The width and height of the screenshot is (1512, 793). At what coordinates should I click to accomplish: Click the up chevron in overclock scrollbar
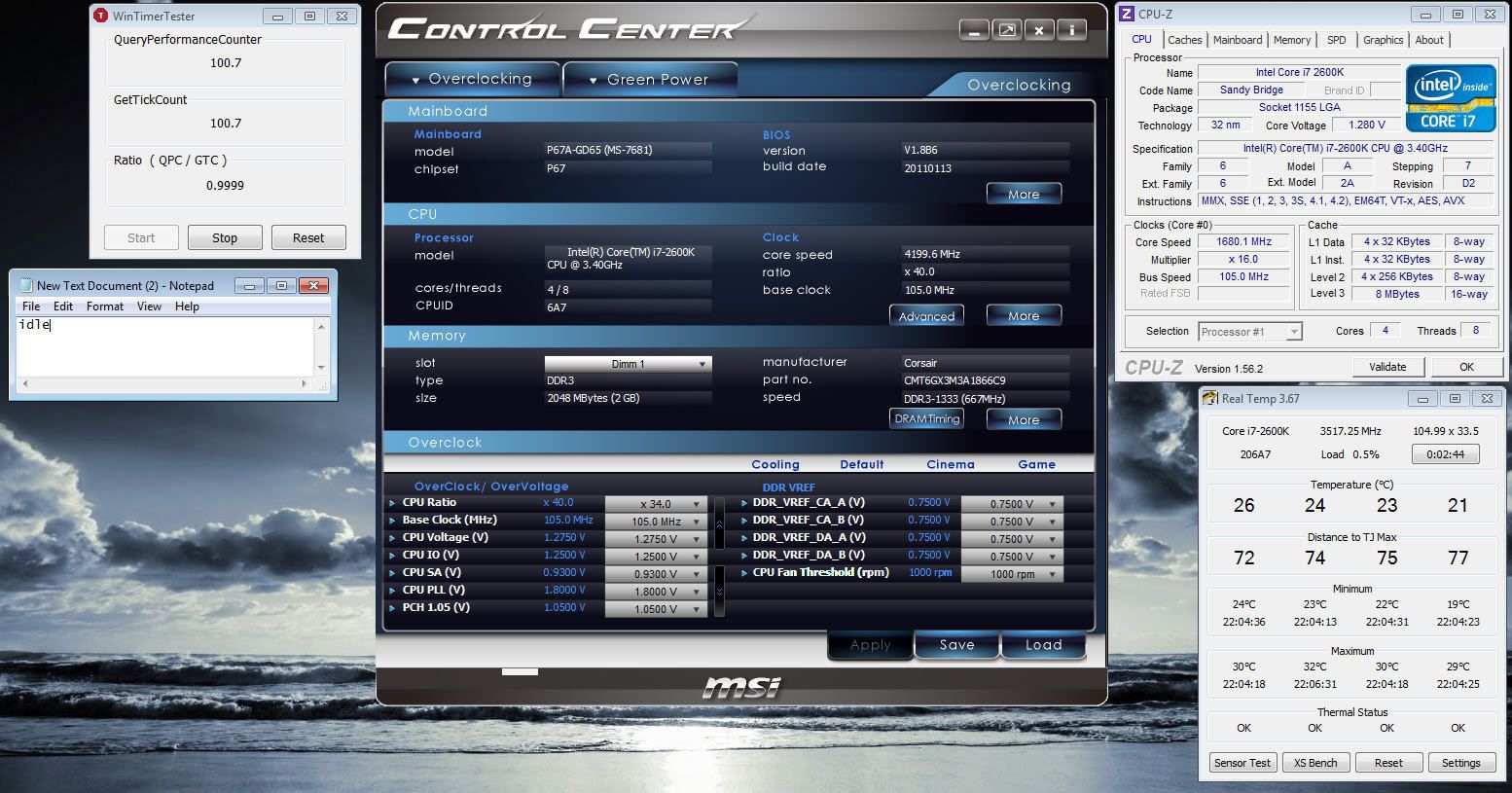click(719, 523)
